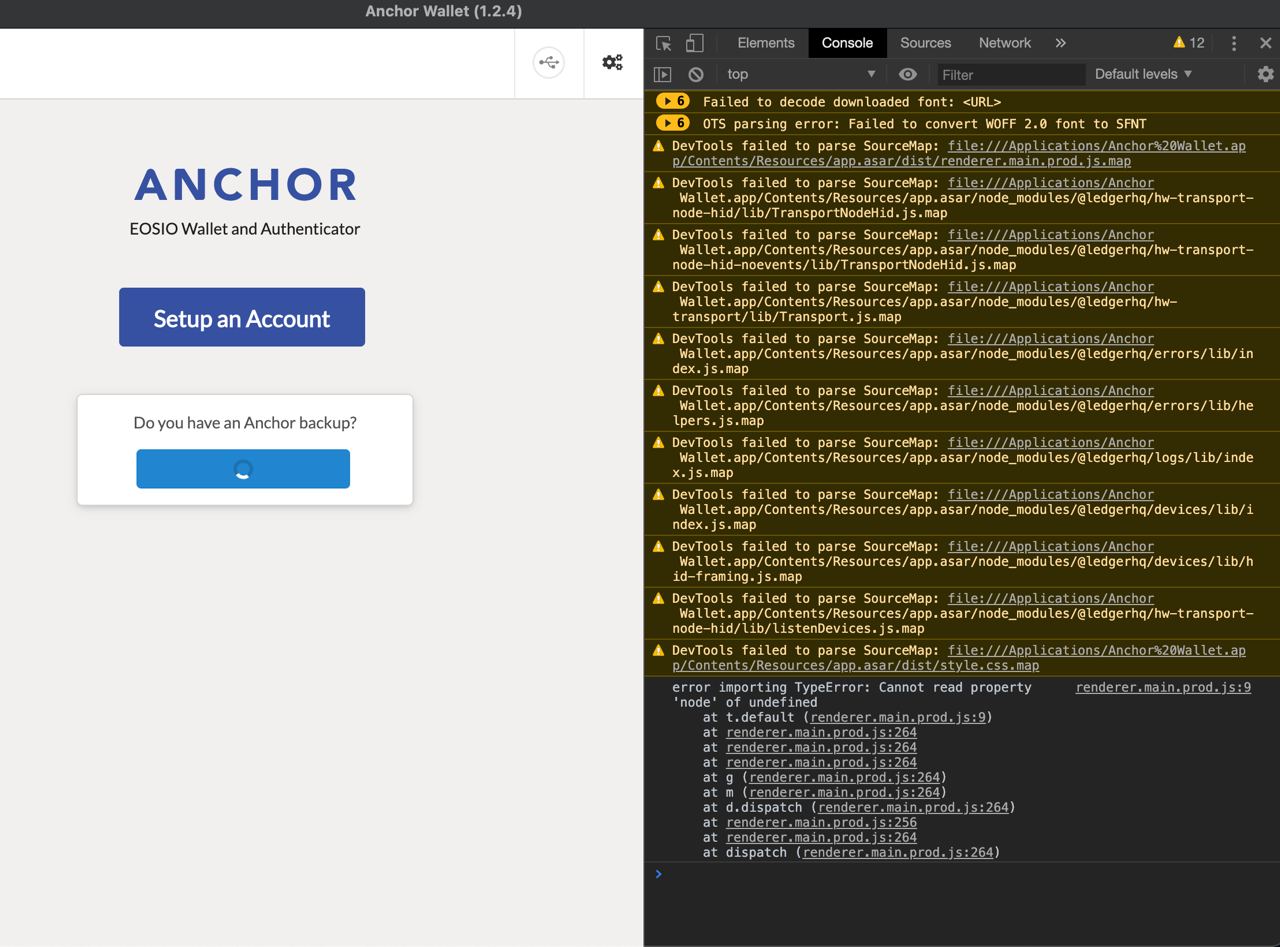This screenshot has height=947, width=1280.
Task: Open the settings gears icon in Anchor
Action: [x=612, y=63]
